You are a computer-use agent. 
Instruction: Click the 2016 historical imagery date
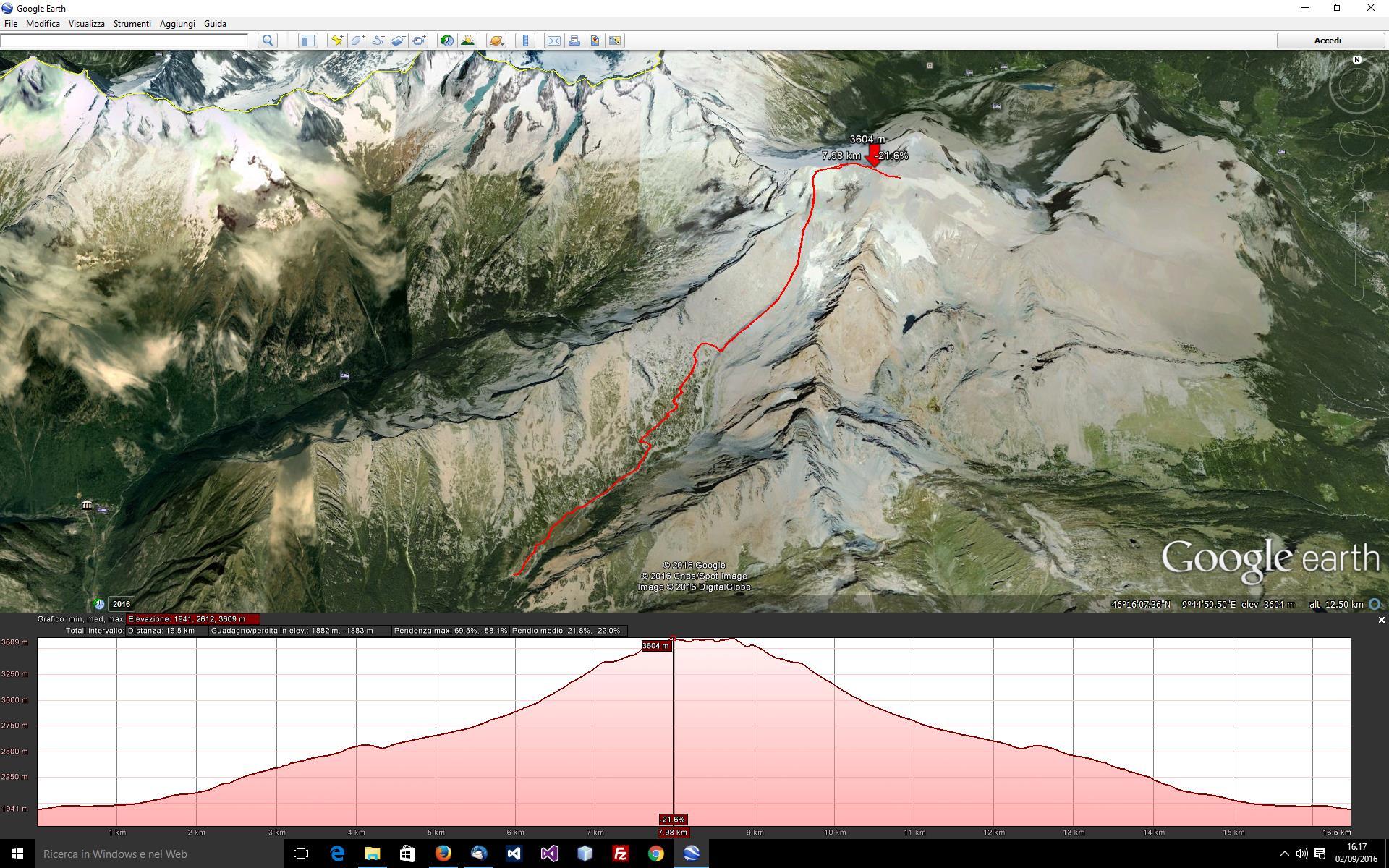tap(122, 604)
